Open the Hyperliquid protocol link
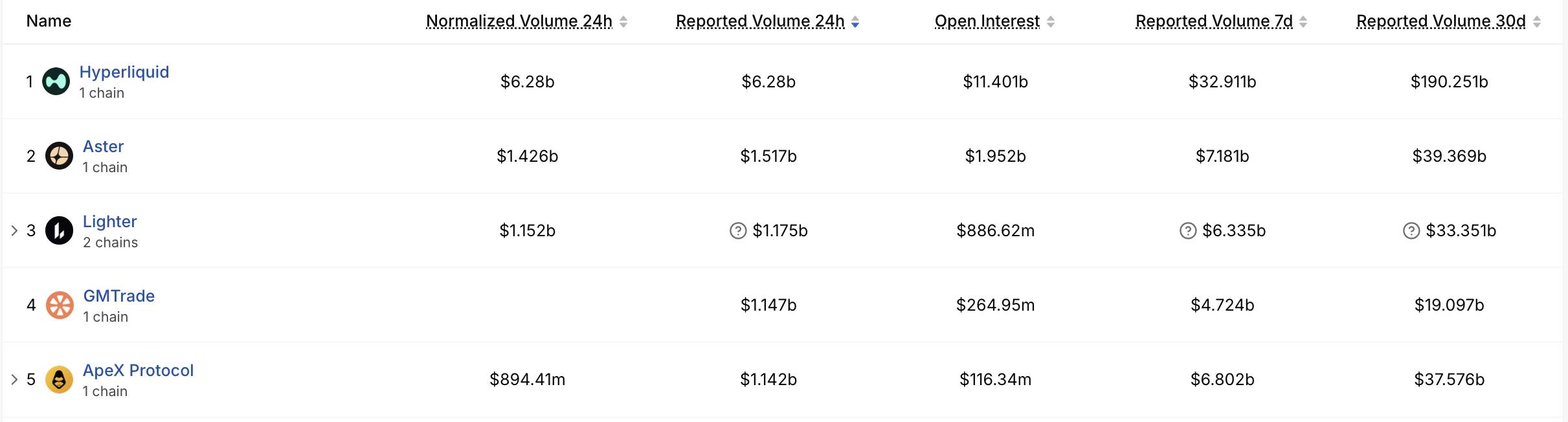The height and width of the screenshot is (422, 1568). click(124, 72)
